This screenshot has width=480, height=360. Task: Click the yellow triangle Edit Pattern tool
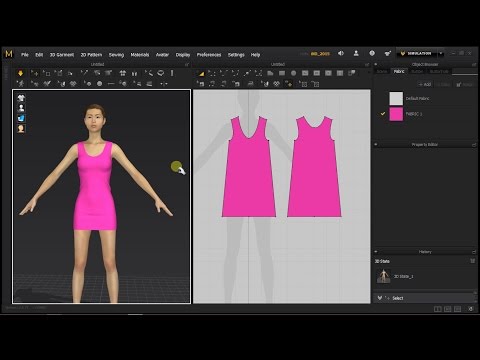(201, 73)
